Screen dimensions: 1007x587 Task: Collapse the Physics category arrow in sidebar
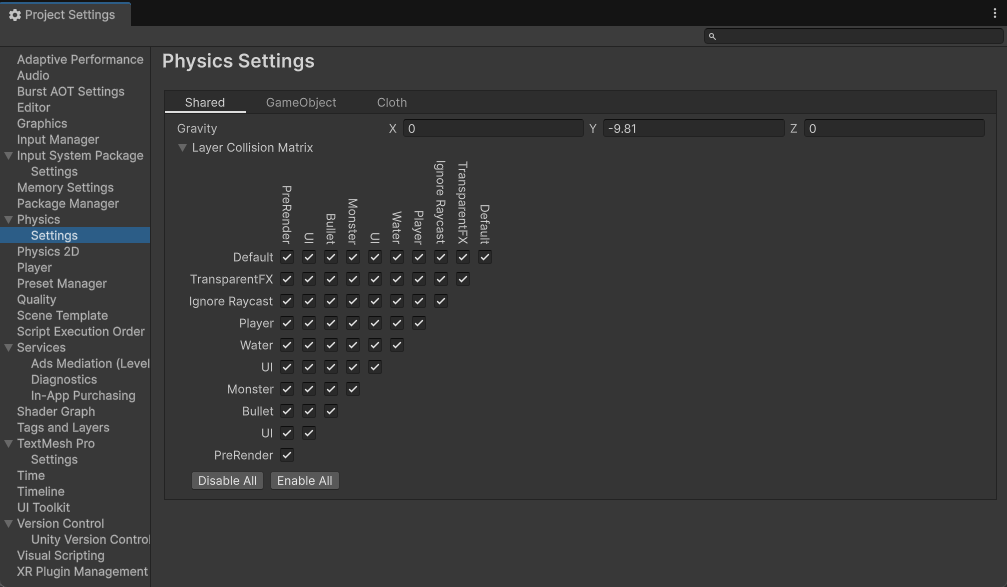(x=9, y=220)
